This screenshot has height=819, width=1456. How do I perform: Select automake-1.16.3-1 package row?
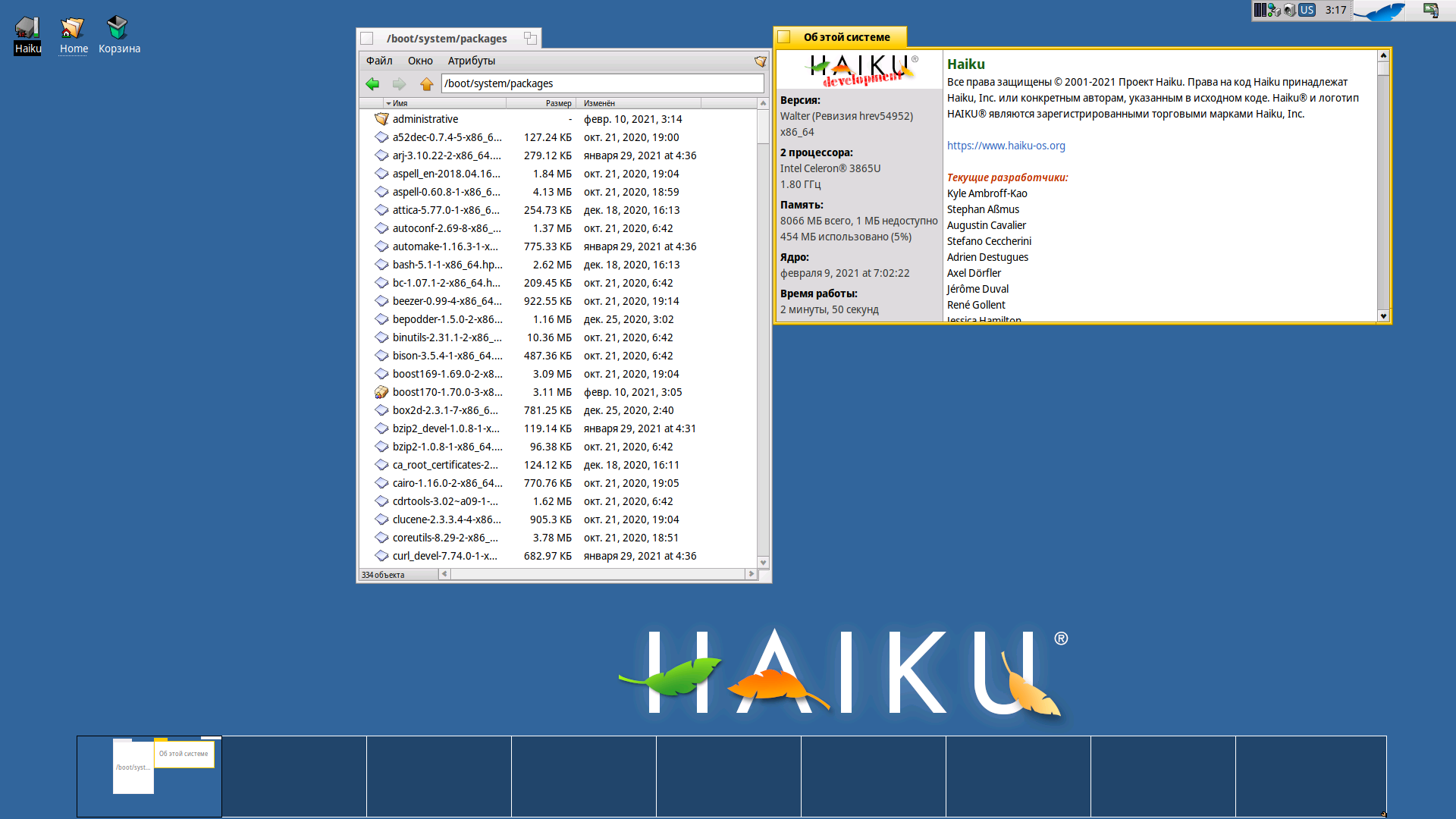click(557, 246)
